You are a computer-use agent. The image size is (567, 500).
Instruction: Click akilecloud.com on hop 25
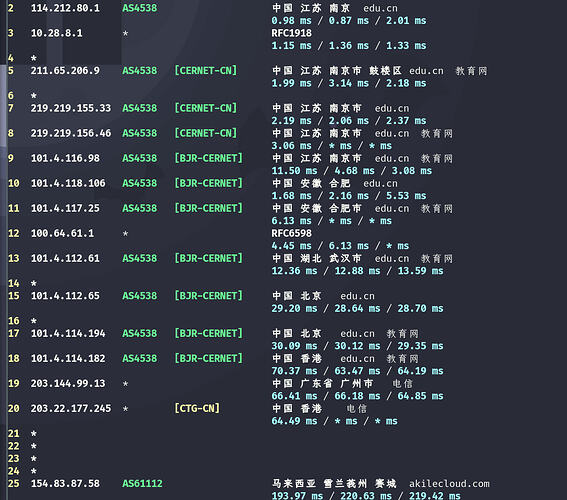449,484
